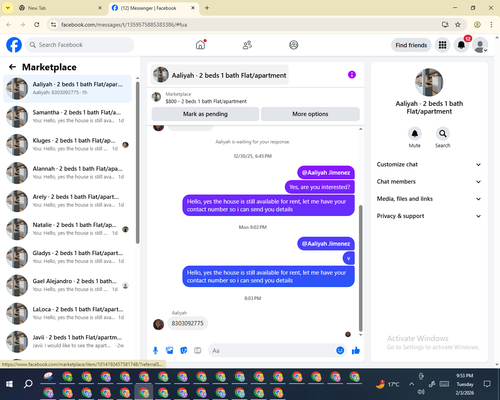This screenshot has height=400, width=500.
Task: Click More options button
Action: (x=310, y=114)
